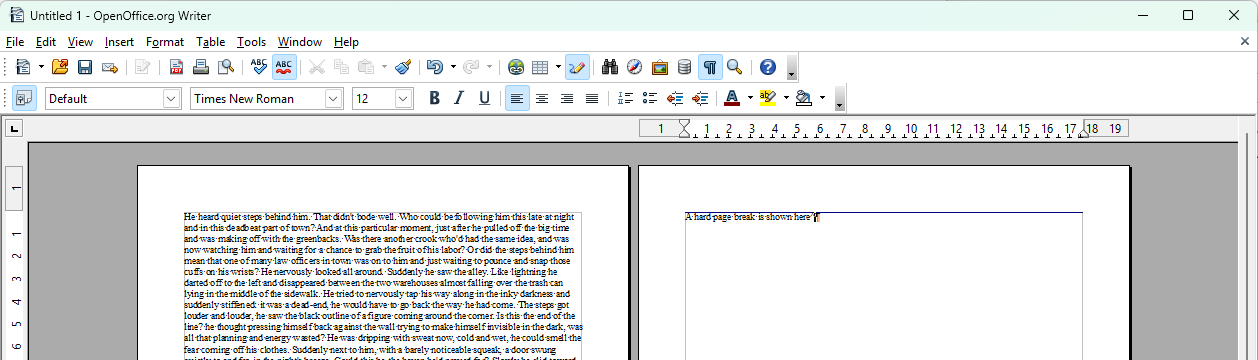Screen dimensions: 1258x360
Task: Turn Numbering on
Action: click(625, 98)
